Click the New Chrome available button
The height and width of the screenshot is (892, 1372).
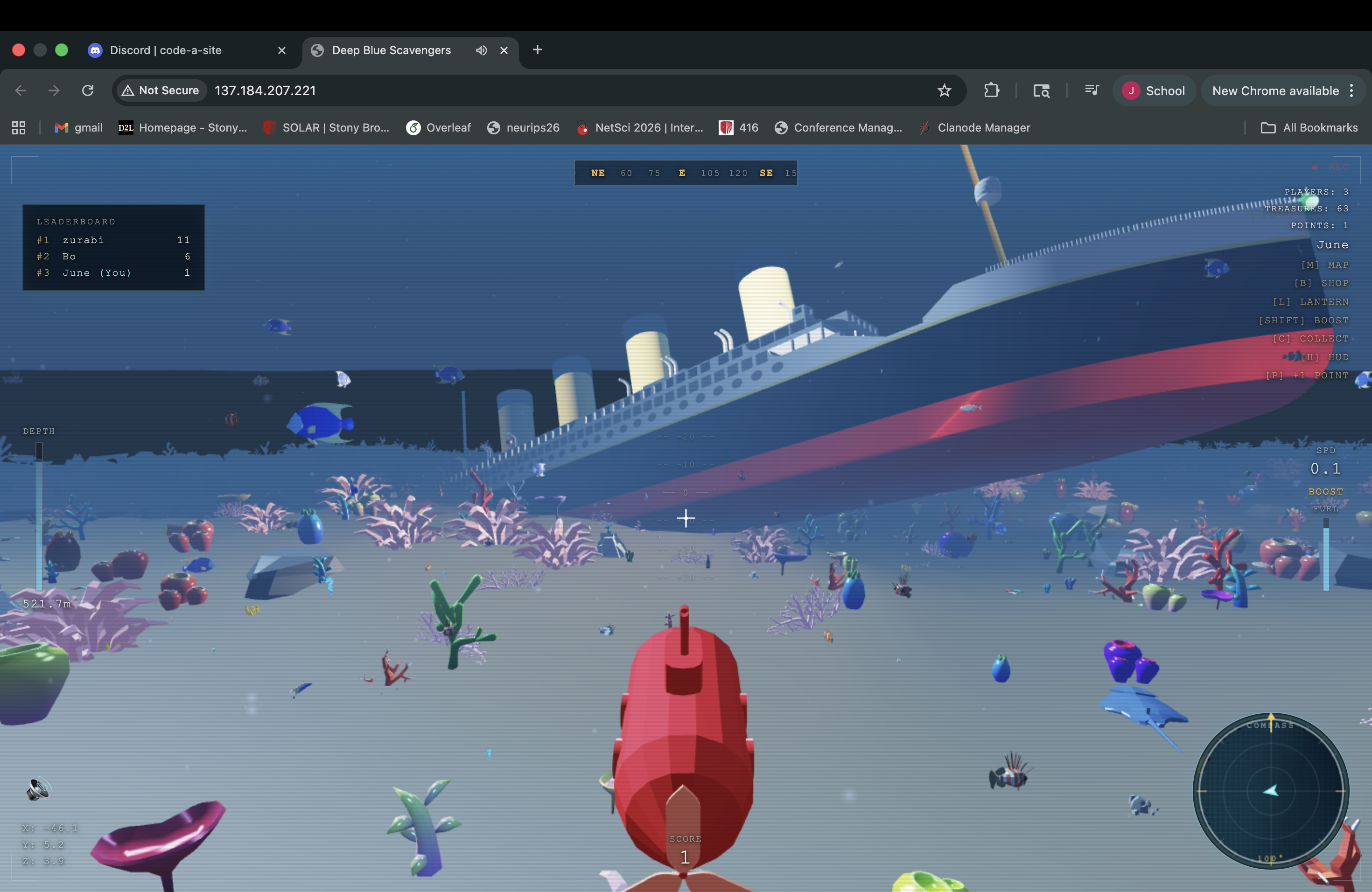[x=1275, y=91]
